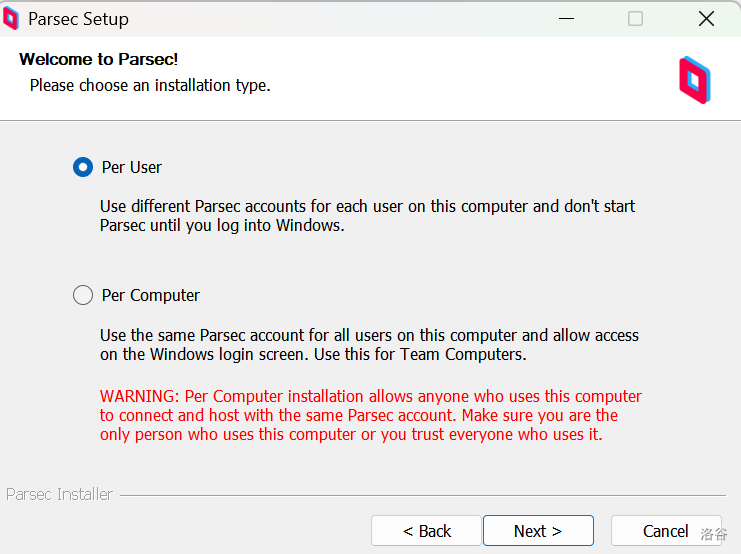741x554 pixels.
Task: Click the Per User description paragraph
Action: [x=367, y=216]
